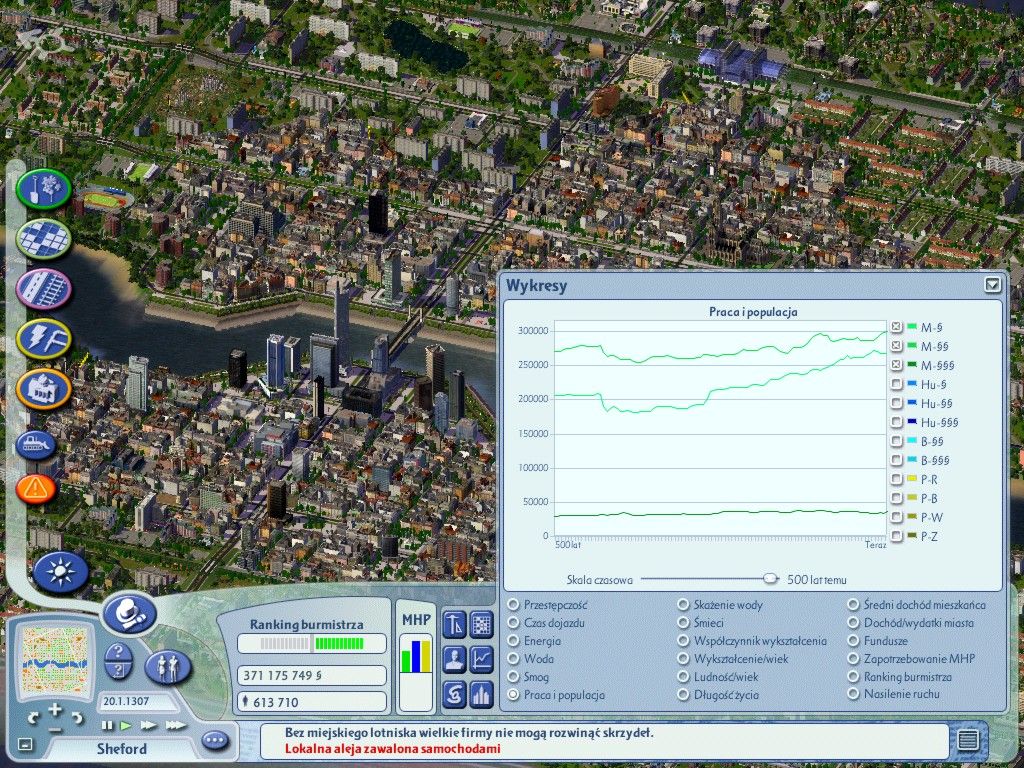This screenshot has width=1024, height=768.
Task: Select the Woda graph option
Action: pos(514,659)
